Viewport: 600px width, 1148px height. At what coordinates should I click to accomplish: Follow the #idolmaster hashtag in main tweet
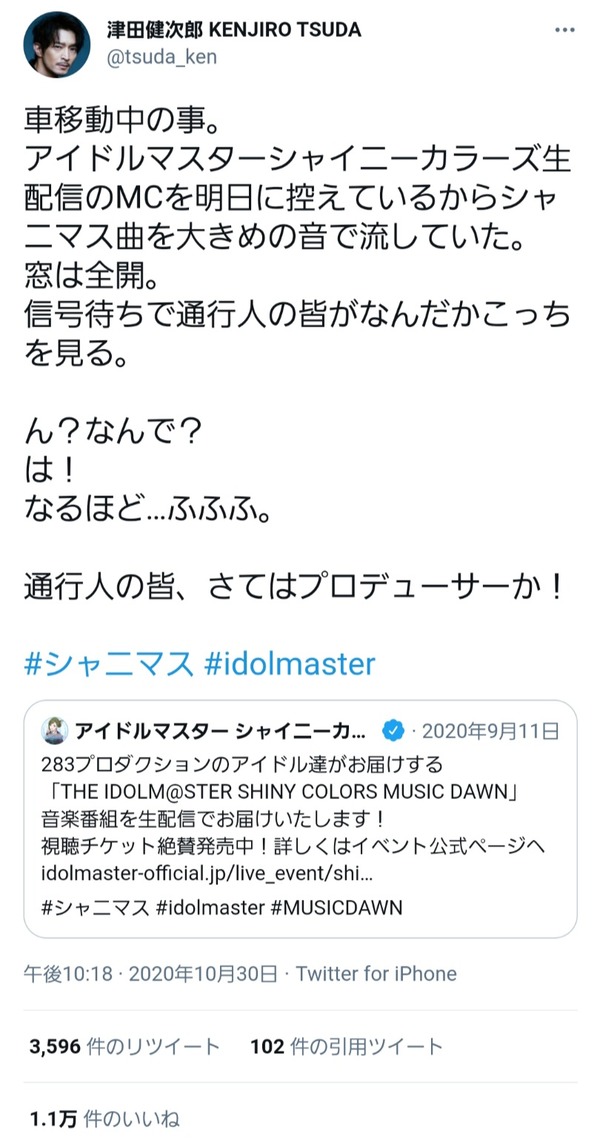coord(288,663)
